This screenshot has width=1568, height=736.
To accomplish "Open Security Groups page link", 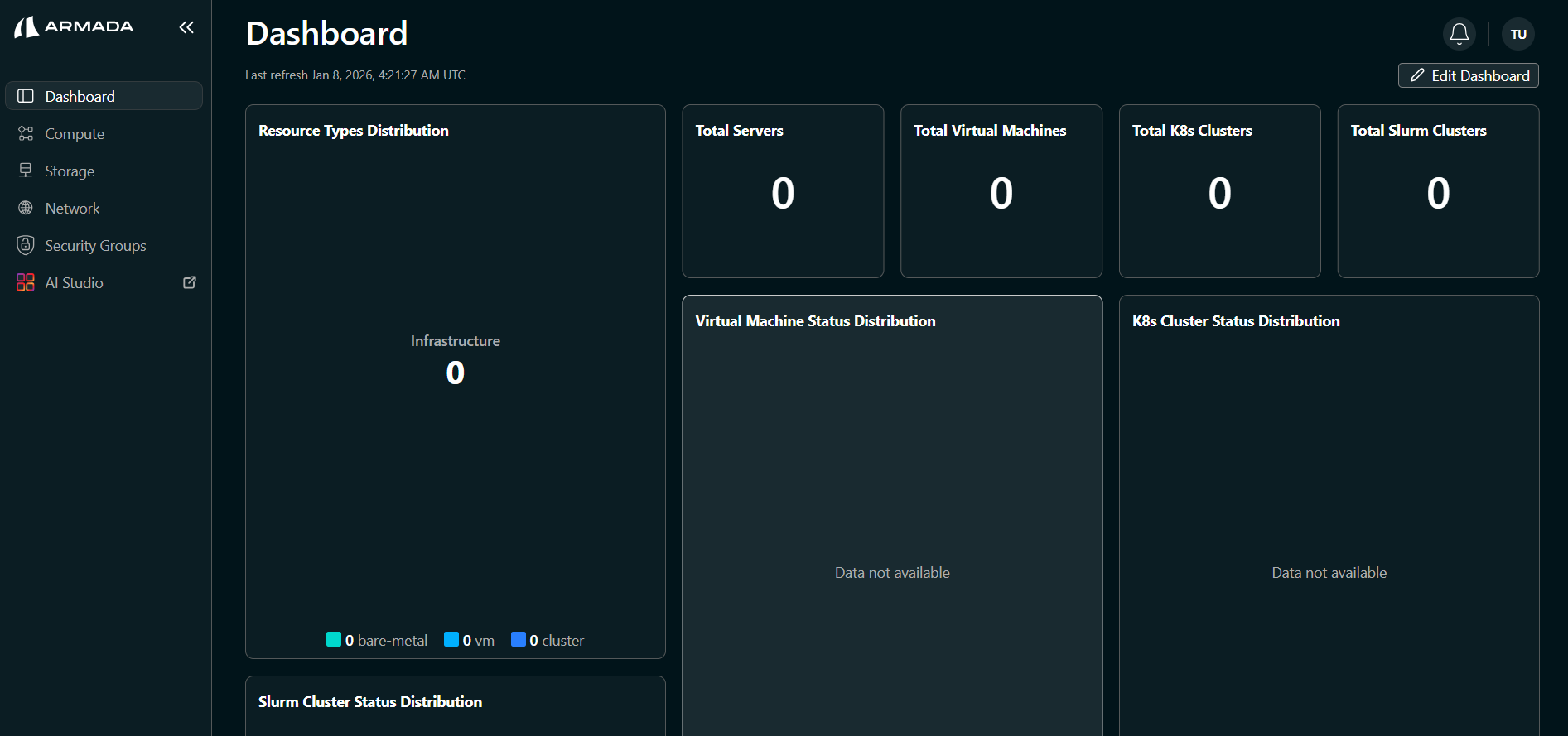I will coord(95,246).
